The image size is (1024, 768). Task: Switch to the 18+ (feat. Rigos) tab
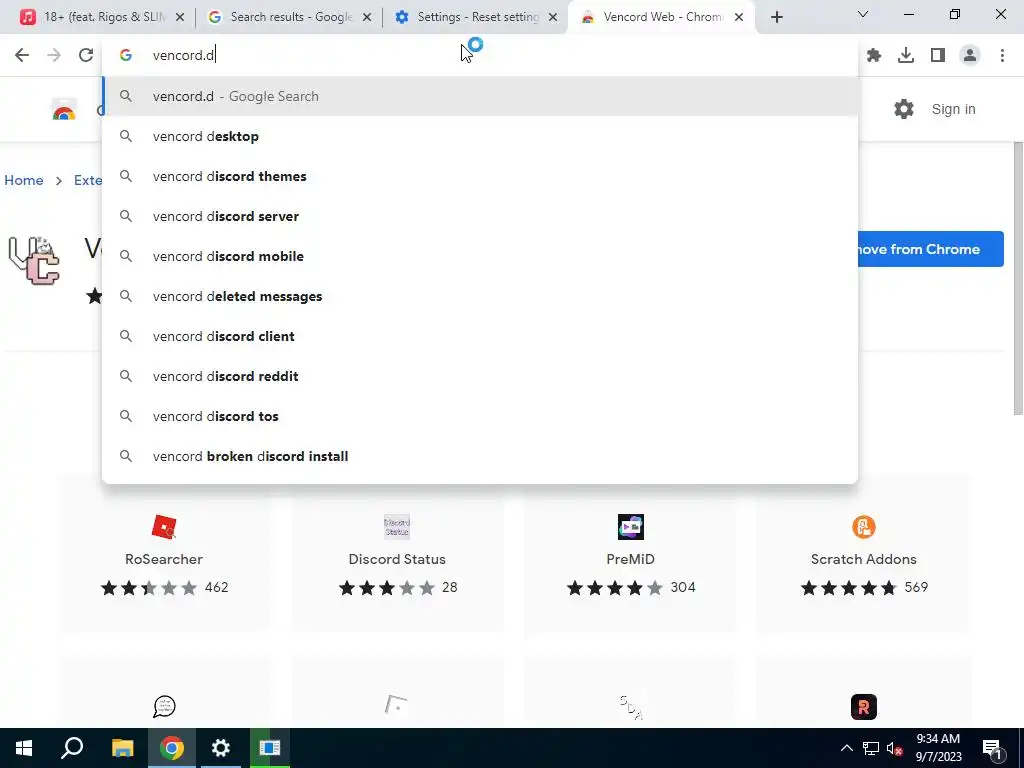[x=103, y=17]
